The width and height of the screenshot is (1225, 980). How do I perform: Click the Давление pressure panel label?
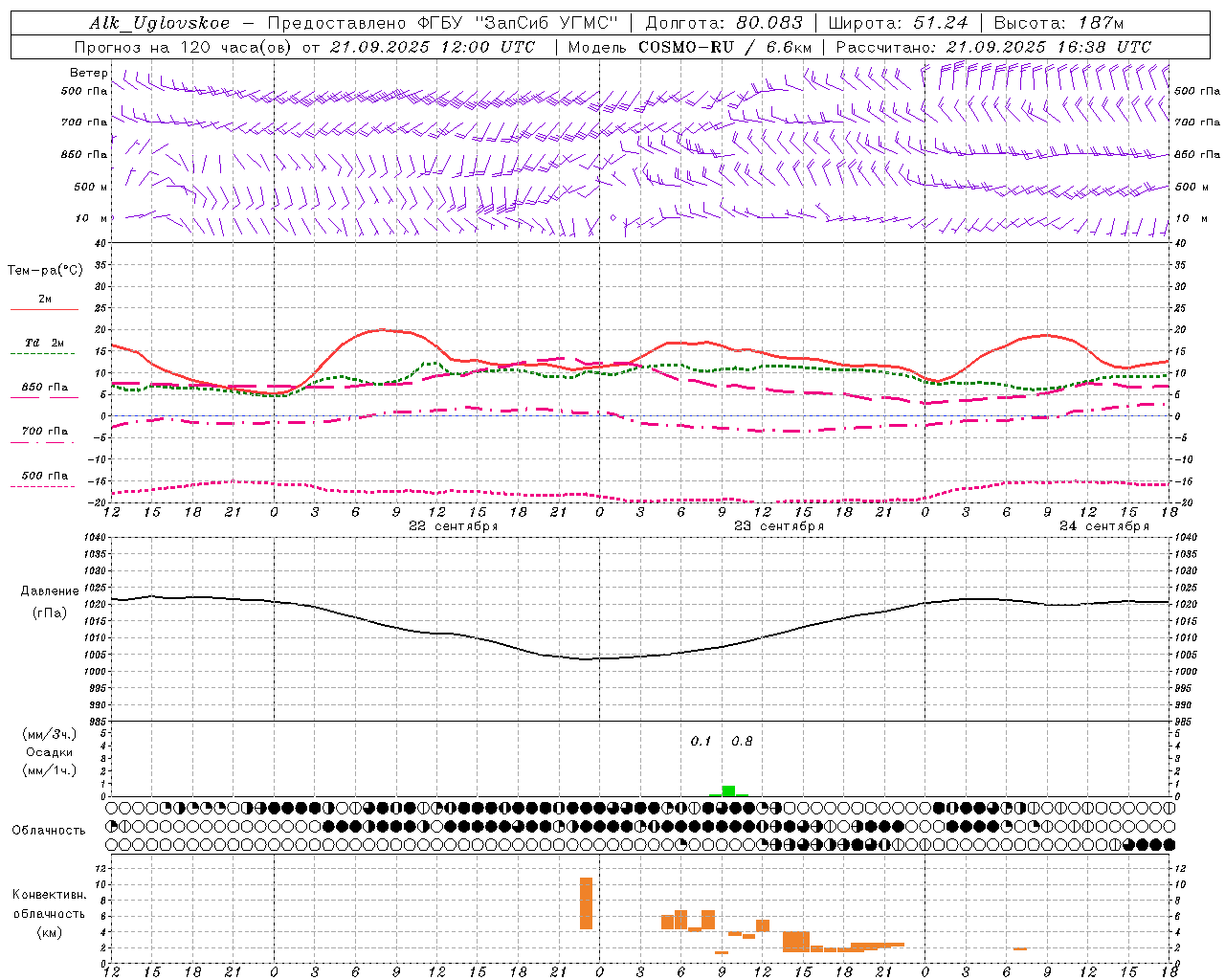pyautogui.click(x=50, y=591)
